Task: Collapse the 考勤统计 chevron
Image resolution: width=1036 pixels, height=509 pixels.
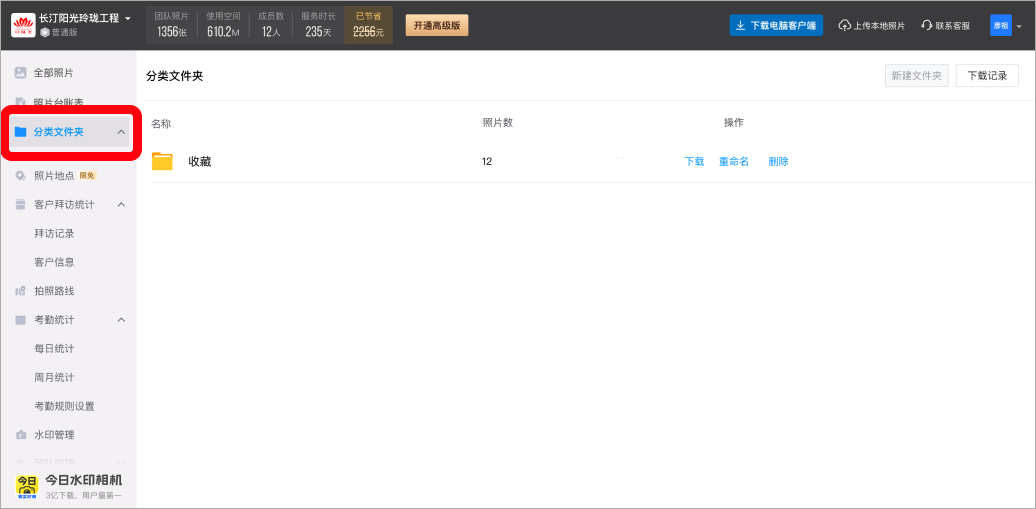Action: coord(121,320)
